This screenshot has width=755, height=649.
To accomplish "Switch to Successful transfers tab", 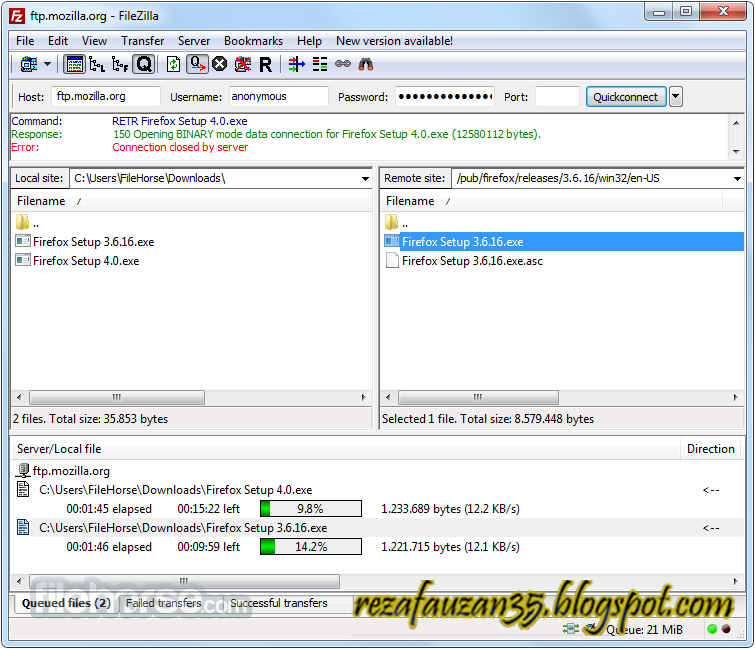I will (x=279, y=603).
